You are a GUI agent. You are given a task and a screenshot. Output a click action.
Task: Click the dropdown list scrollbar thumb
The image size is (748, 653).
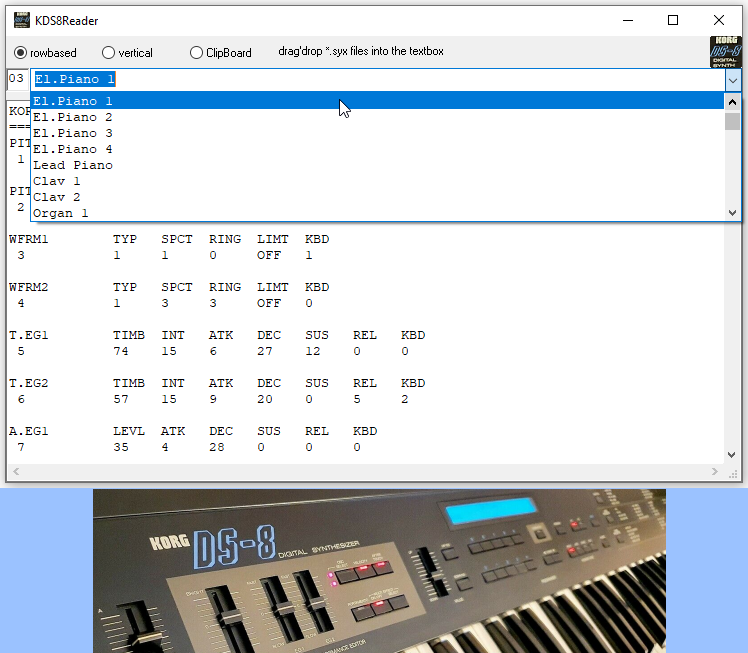[x=732, y=121]
